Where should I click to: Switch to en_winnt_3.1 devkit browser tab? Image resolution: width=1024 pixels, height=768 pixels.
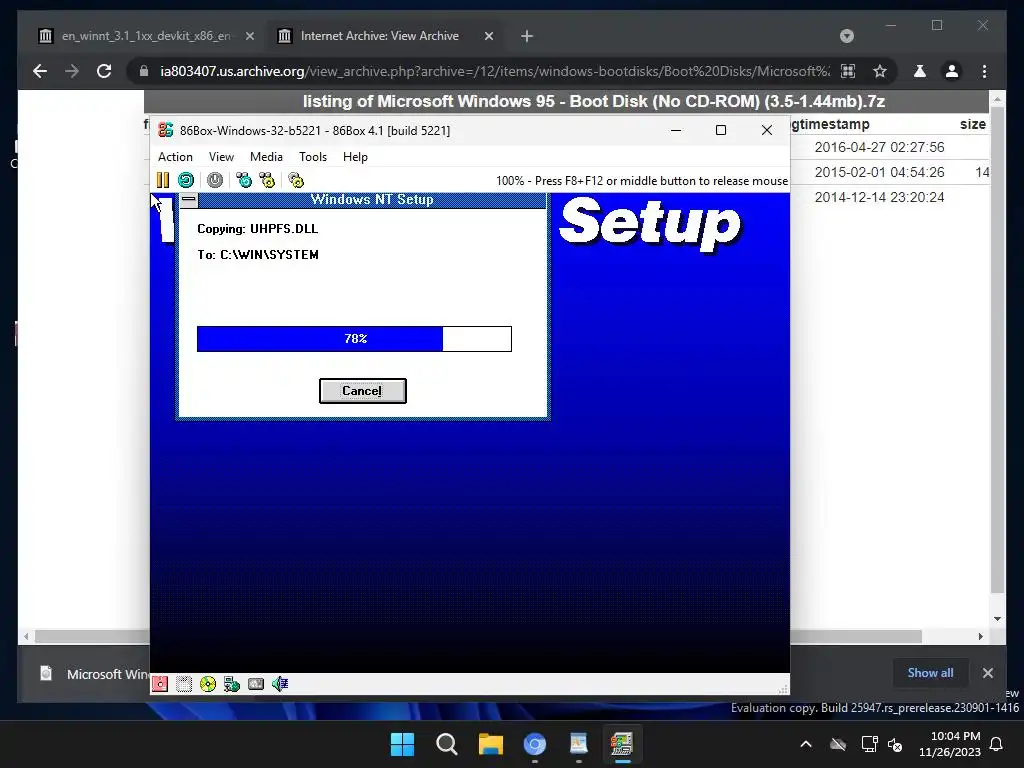(x=146, y=36)
